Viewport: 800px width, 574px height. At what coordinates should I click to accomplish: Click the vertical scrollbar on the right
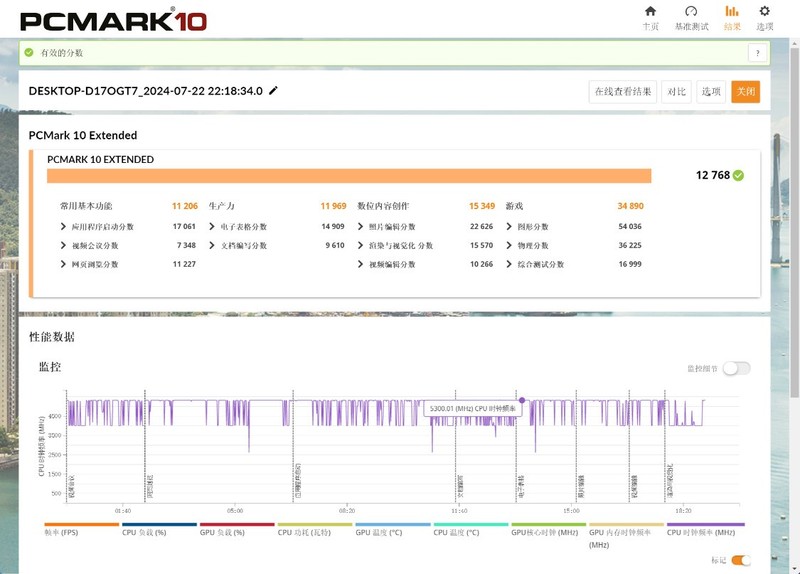(794, 222)
